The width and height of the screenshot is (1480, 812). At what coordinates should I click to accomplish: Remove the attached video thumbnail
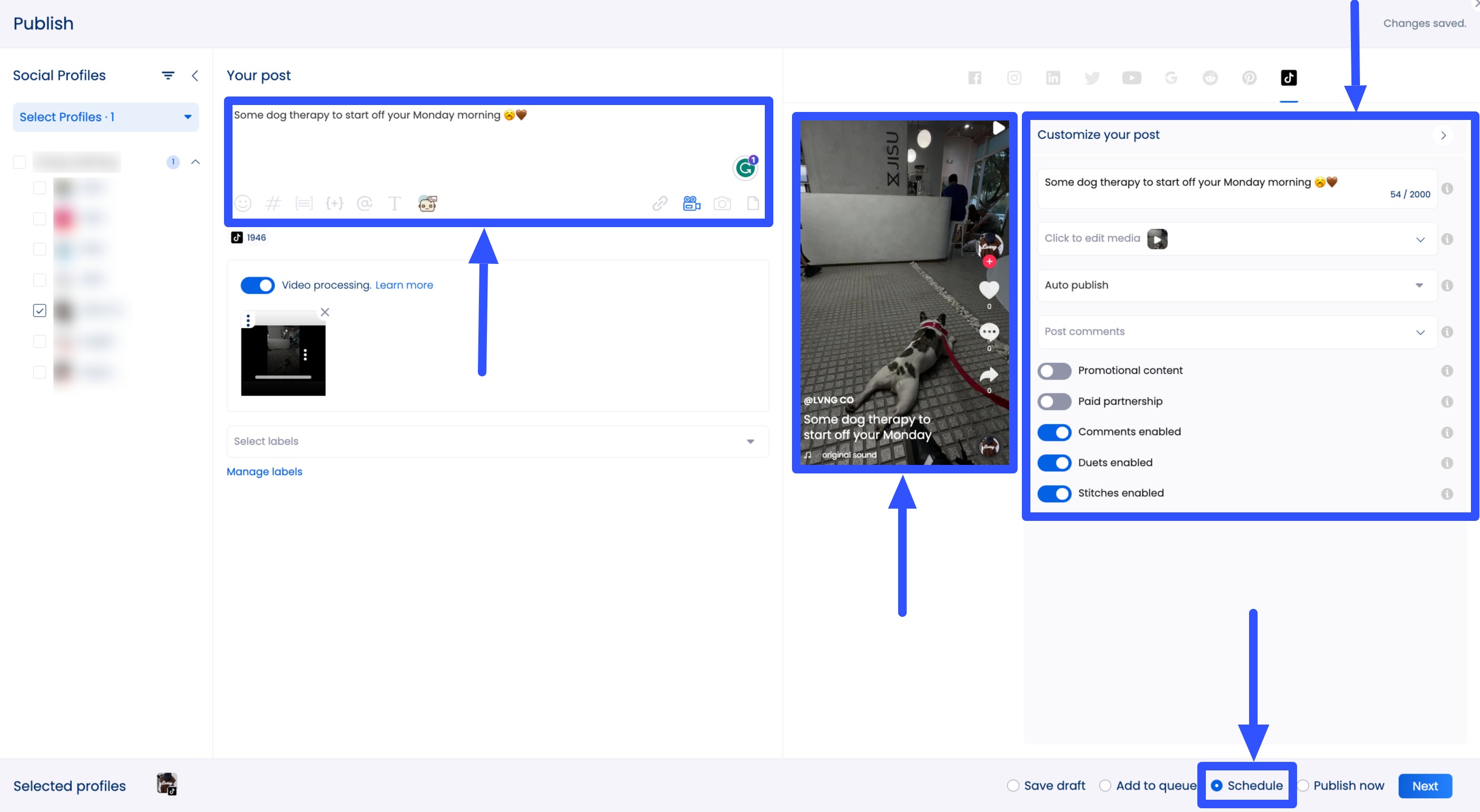point(325,312)
